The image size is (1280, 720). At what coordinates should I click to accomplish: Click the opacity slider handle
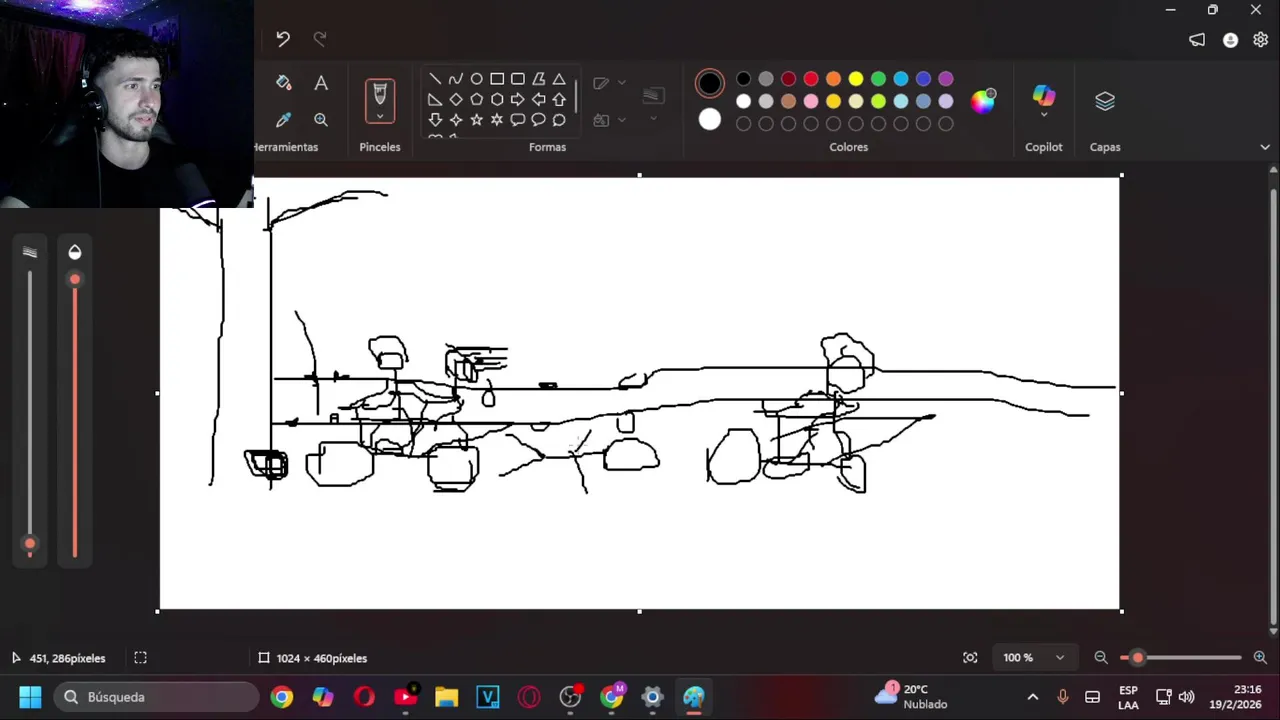coord(74,280)
